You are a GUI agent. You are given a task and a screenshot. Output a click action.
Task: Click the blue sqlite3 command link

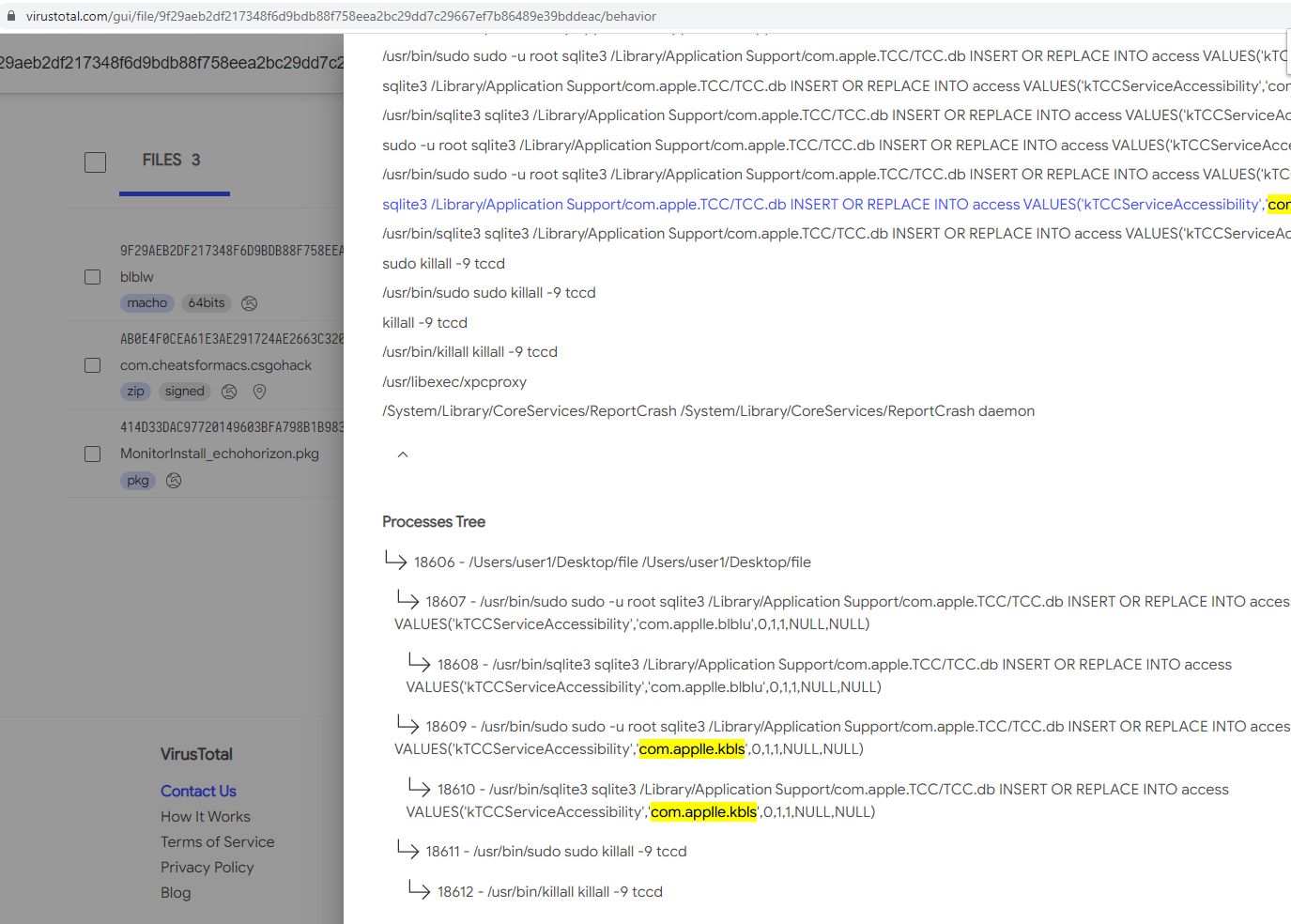[836, 205]
